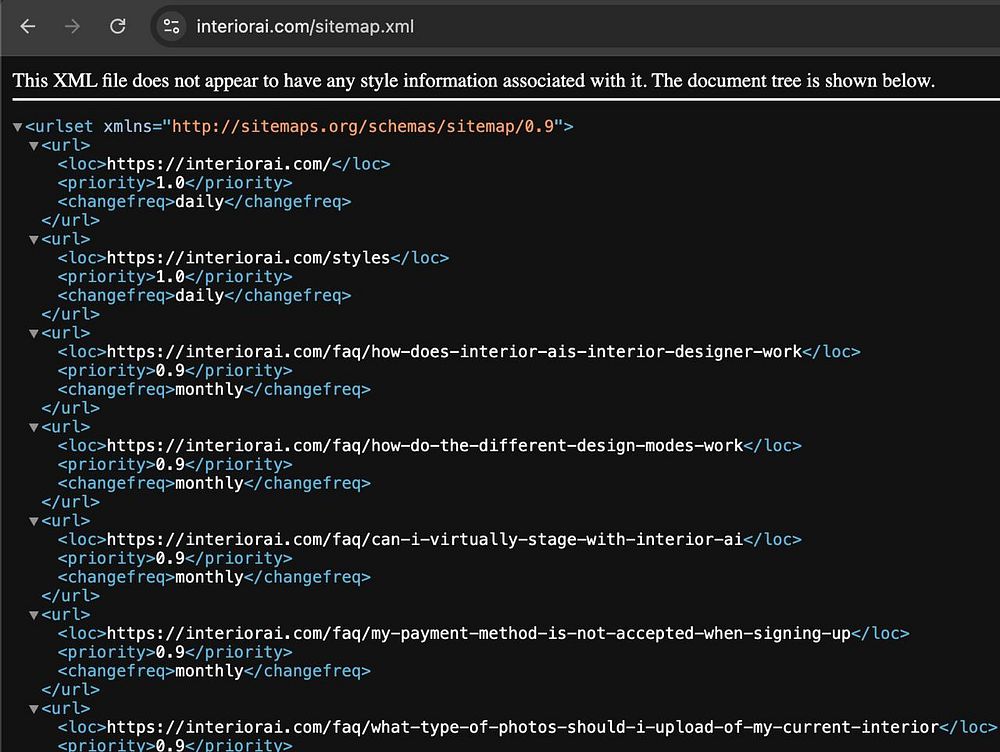Collapse url node for how-do-the-different-design-modes-work
The width and height of the screenshot is (1000, 752).
click(x=34, y=427)
